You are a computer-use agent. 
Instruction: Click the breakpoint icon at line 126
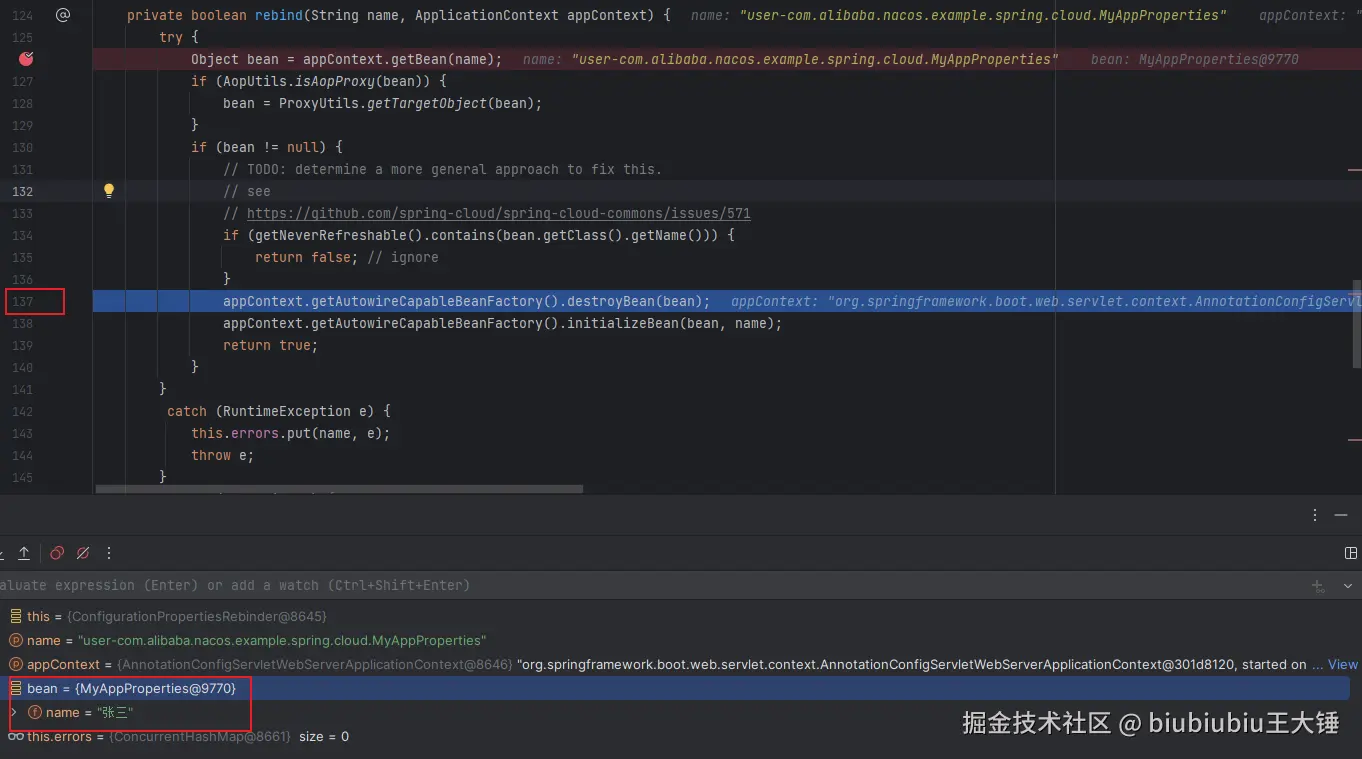26,59
